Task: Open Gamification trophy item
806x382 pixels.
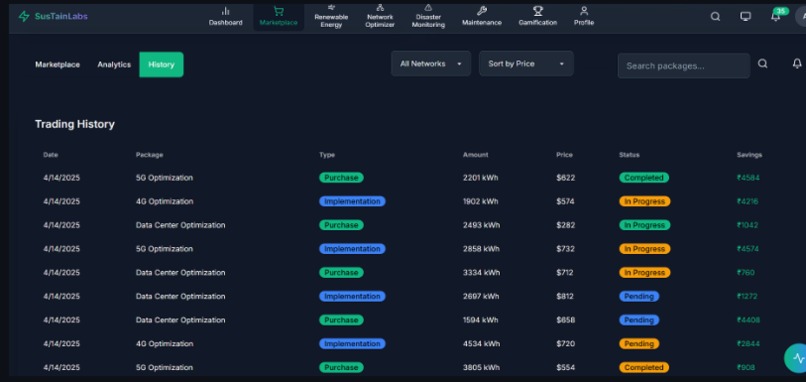Action: [538, 16]
